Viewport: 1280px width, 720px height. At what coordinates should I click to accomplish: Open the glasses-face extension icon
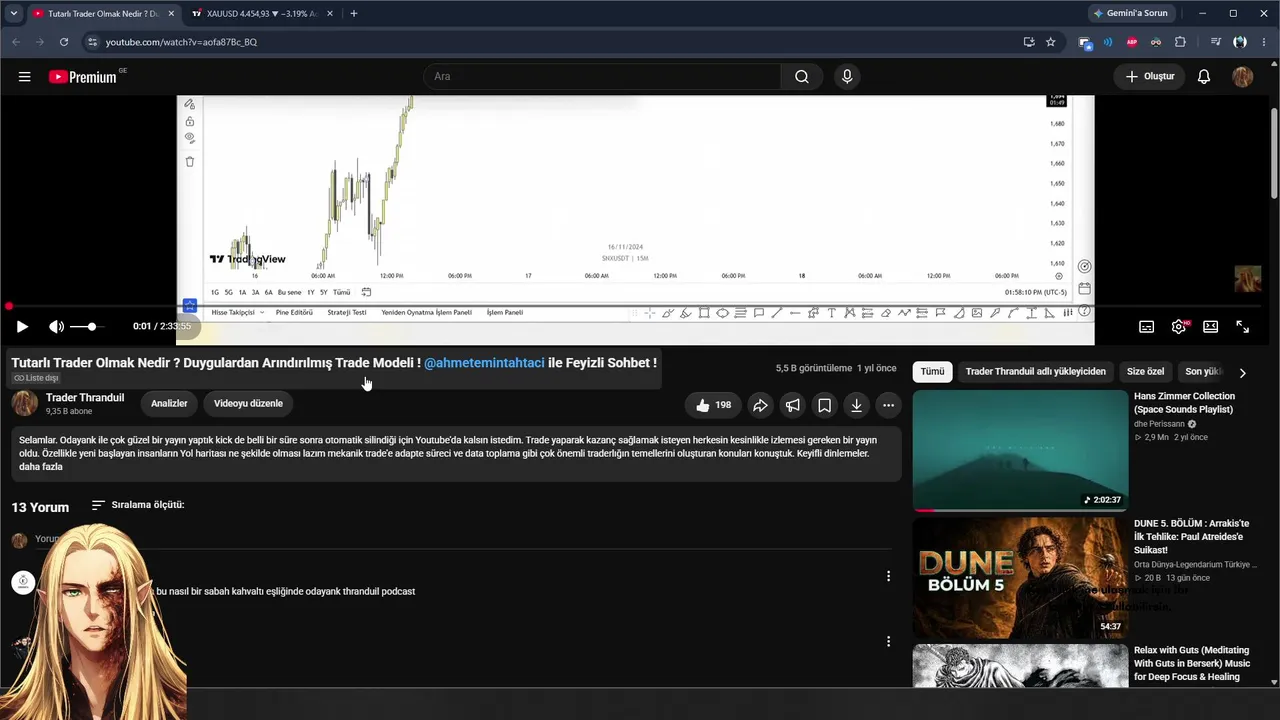(x=1156, y=42)
